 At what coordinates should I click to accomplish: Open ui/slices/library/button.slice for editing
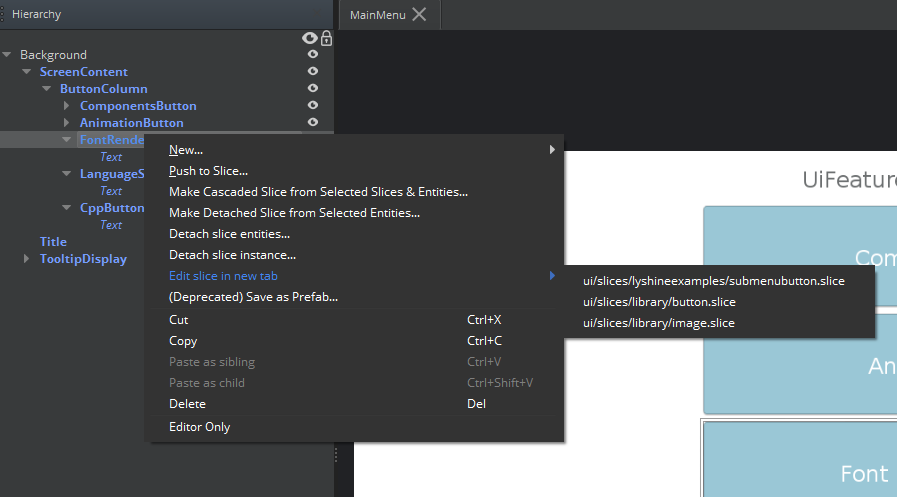659,302
